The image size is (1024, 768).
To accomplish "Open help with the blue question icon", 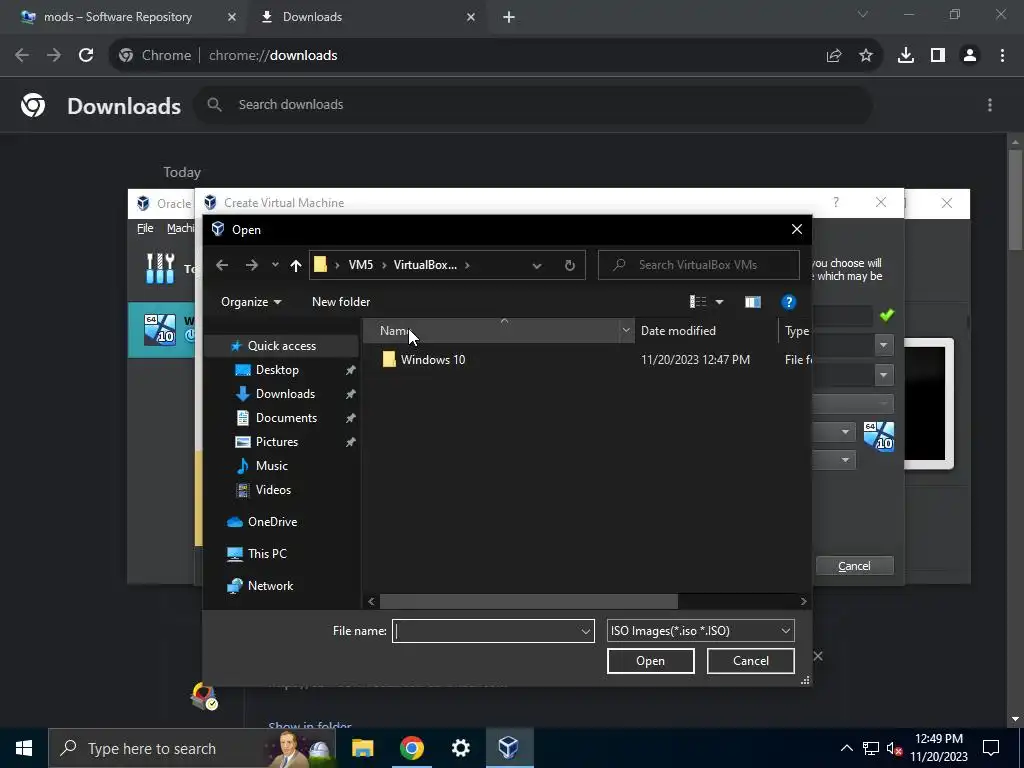I will [x=788, y=302].
